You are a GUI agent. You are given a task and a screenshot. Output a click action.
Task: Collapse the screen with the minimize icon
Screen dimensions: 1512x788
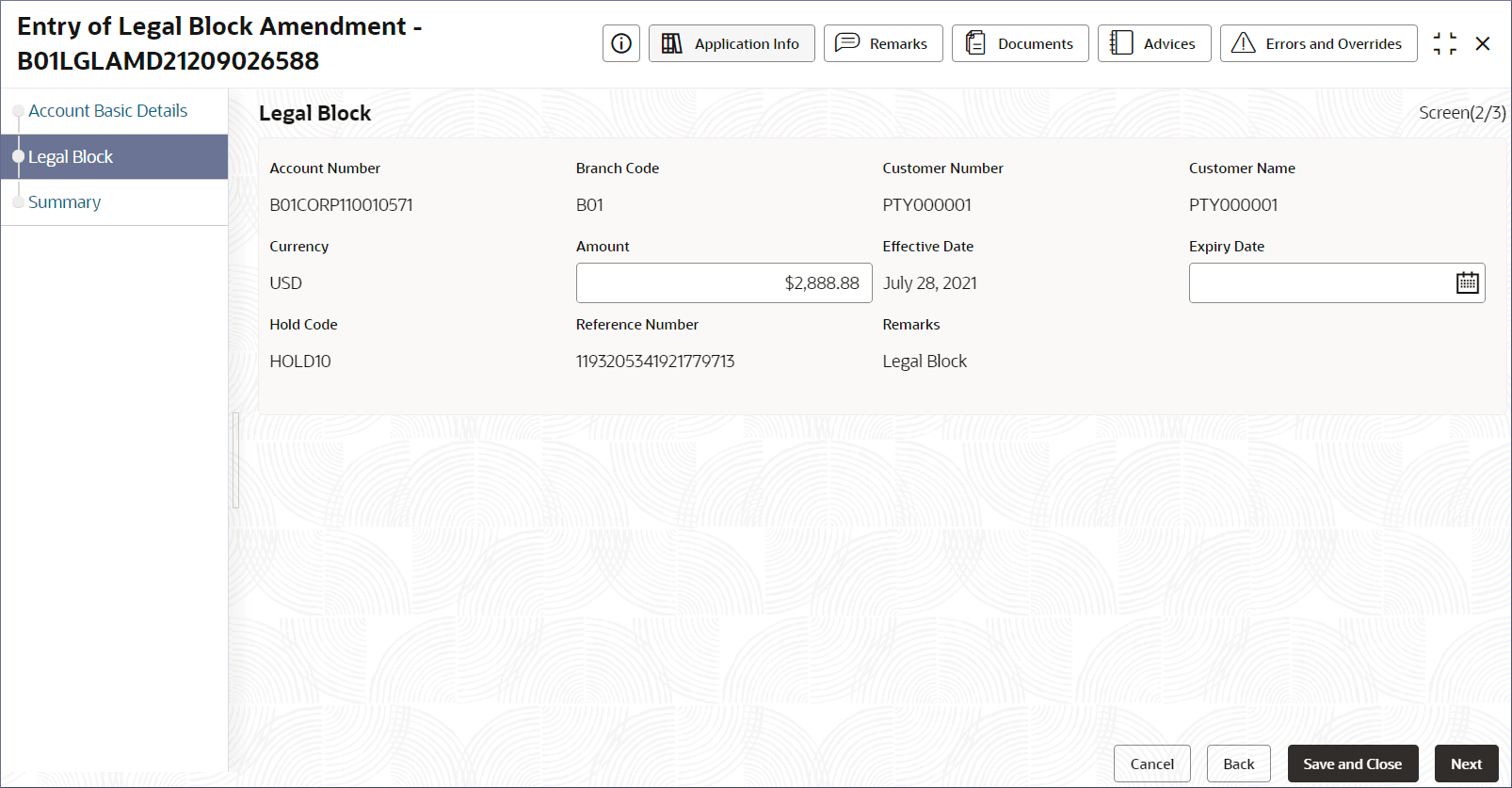1445,43
